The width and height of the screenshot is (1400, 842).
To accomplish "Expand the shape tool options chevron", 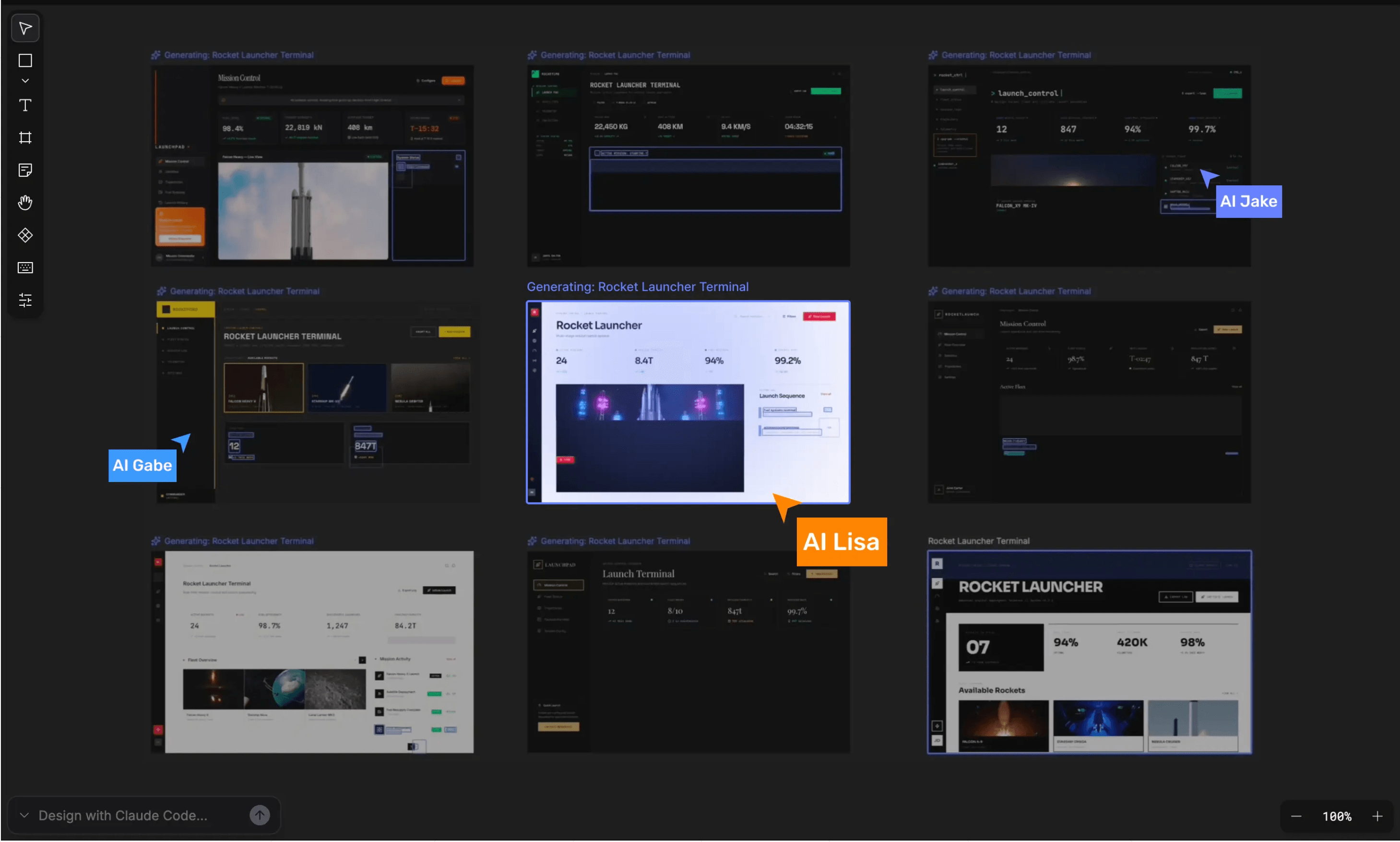I will click(x=25, y=81).
